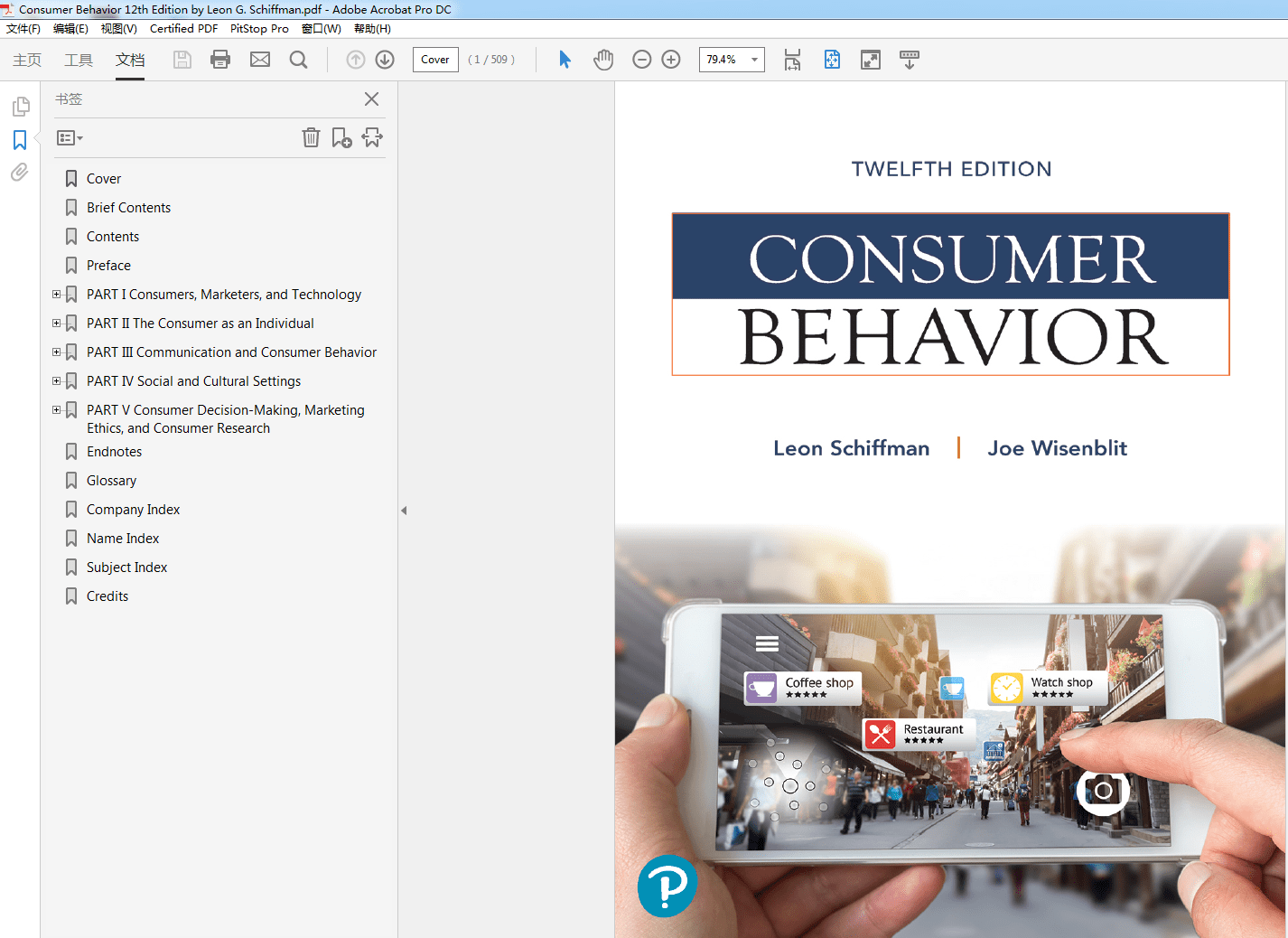This screenshot has height=938, width=1288.
Task: Open the Page Thumbnails panel
Action: pos(20,106)
